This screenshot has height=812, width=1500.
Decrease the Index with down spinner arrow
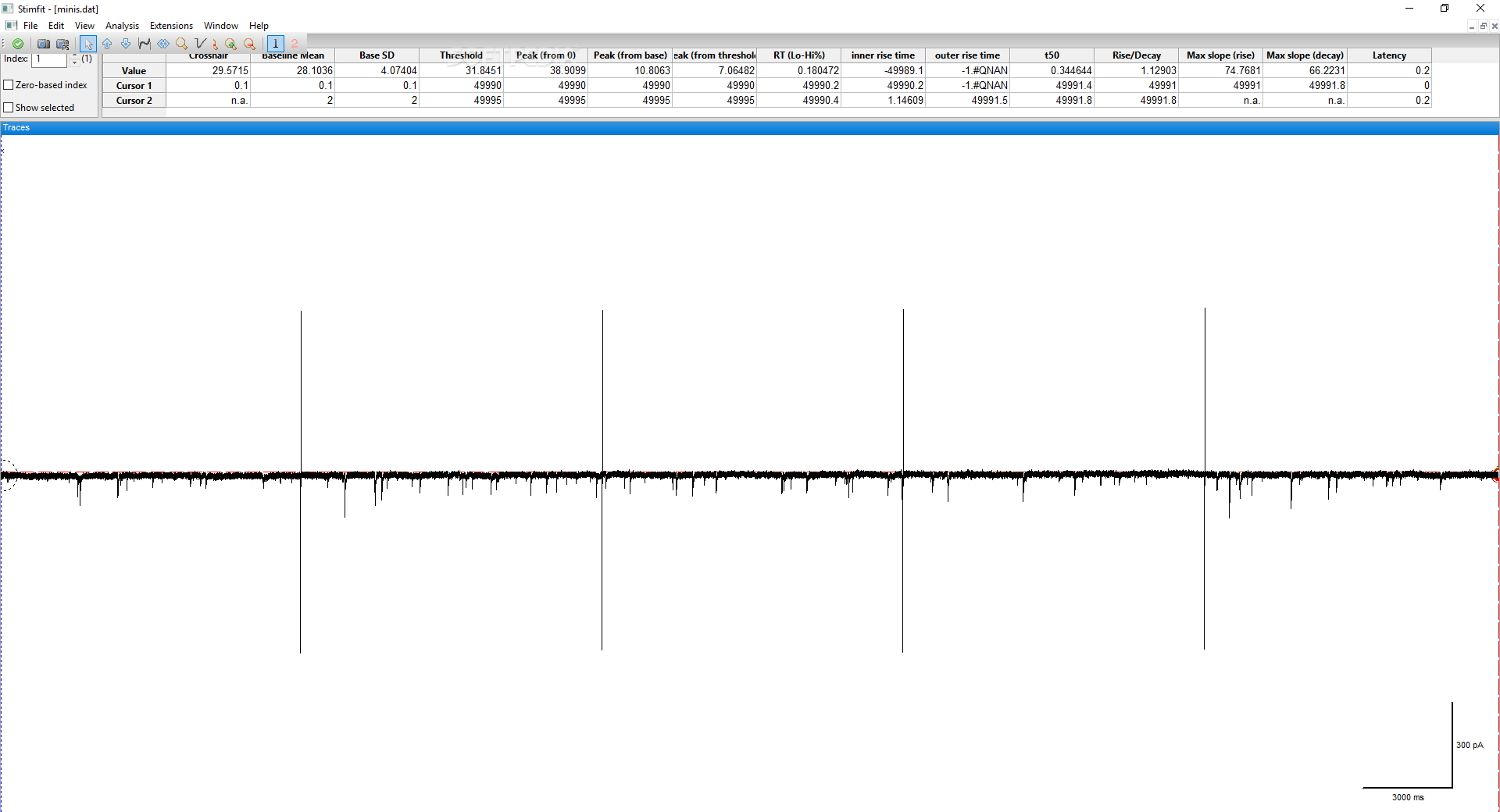coord(74,62)
